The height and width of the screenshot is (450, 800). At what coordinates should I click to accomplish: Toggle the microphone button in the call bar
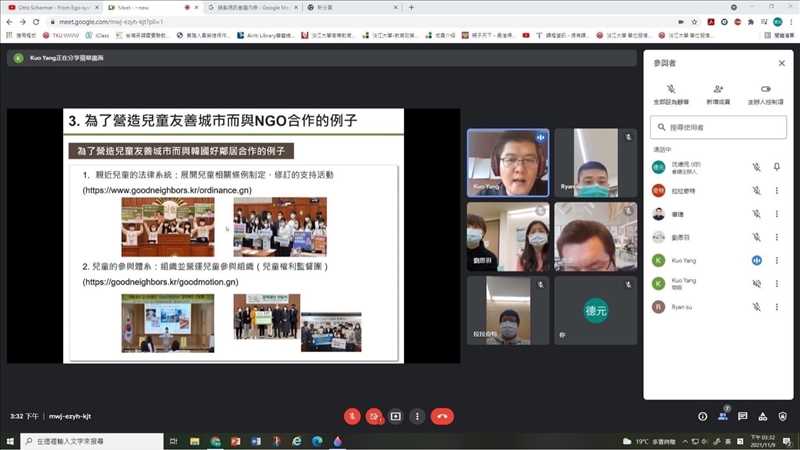click(x=352, y=416)
